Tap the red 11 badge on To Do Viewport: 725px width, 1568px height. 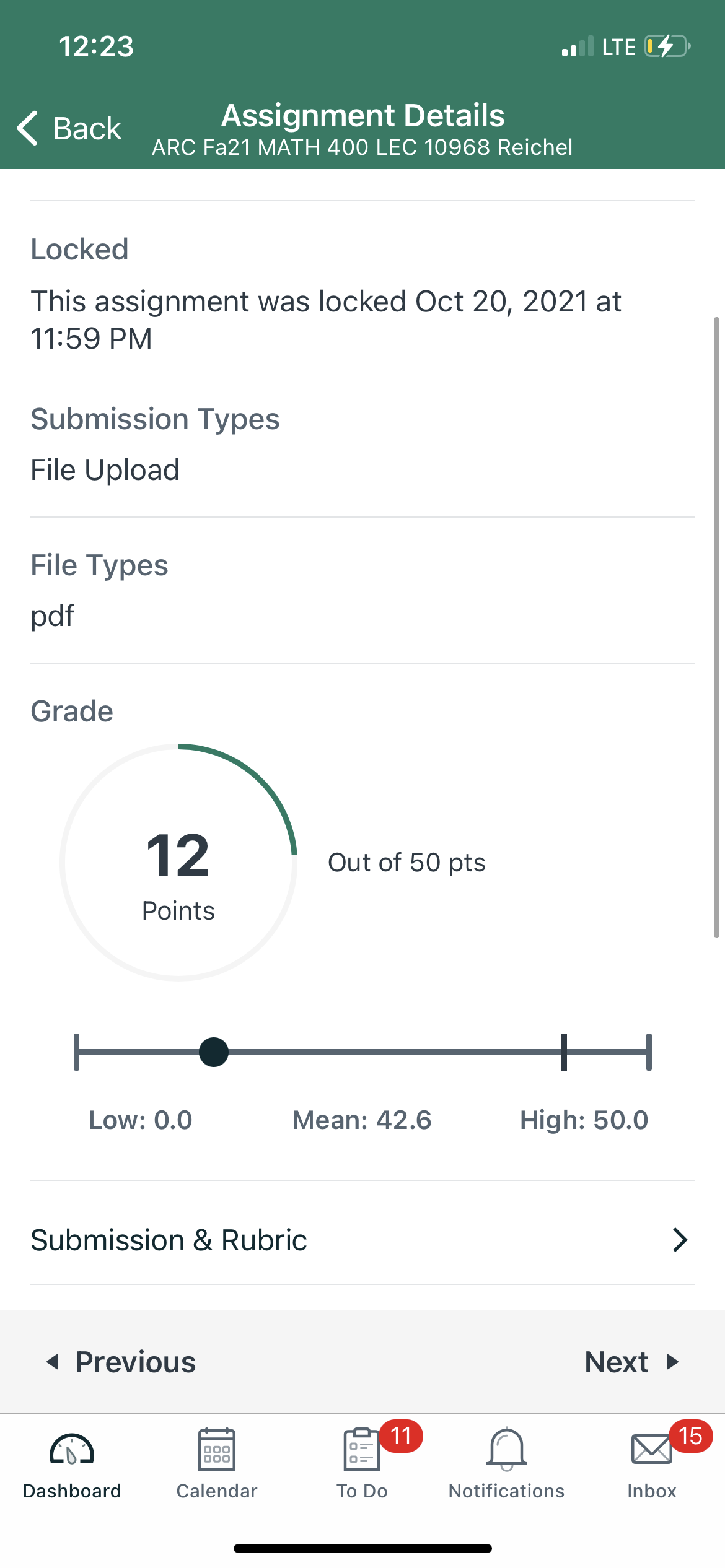[x=401, y=1436]
